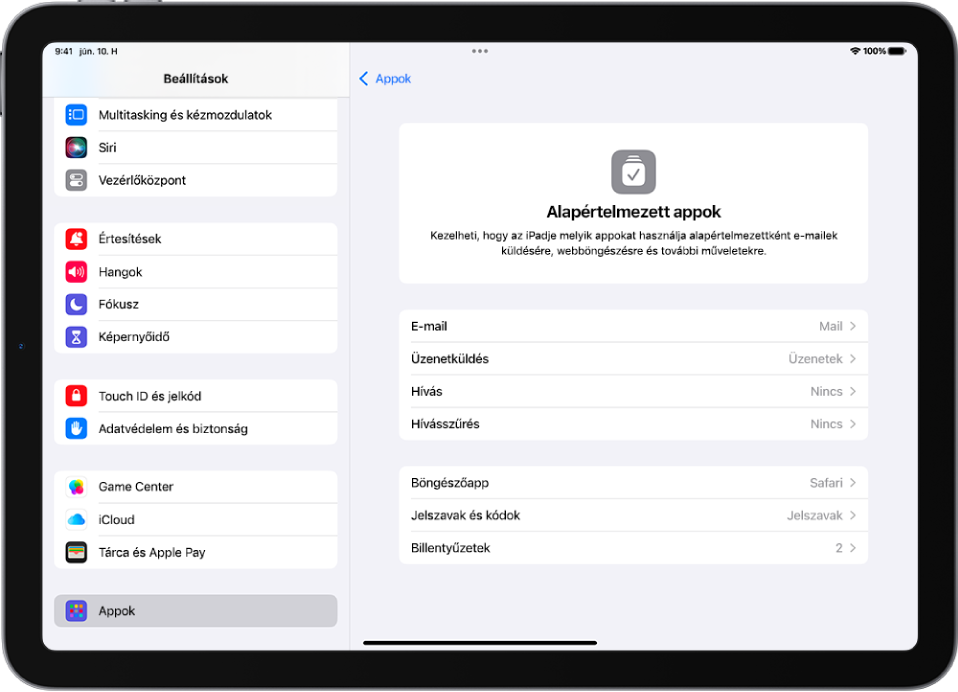Screen dimensions: 958x692
Task: Tap the Alapértelmezett appok heading
Action: tap(634, 212)
